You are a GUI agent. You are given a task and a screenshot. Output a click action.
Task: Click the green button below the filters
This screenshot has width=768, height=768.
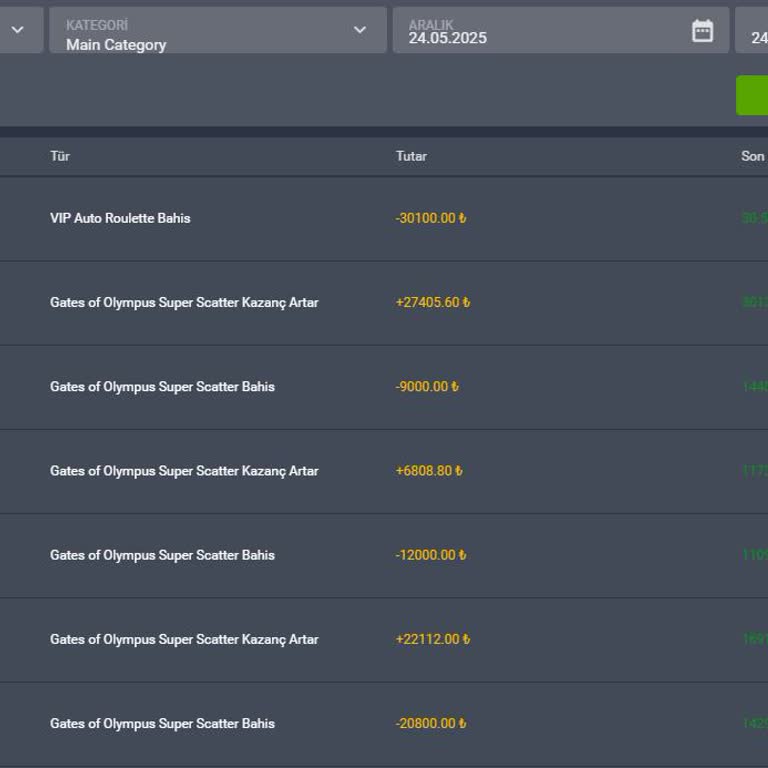(752, 96)
